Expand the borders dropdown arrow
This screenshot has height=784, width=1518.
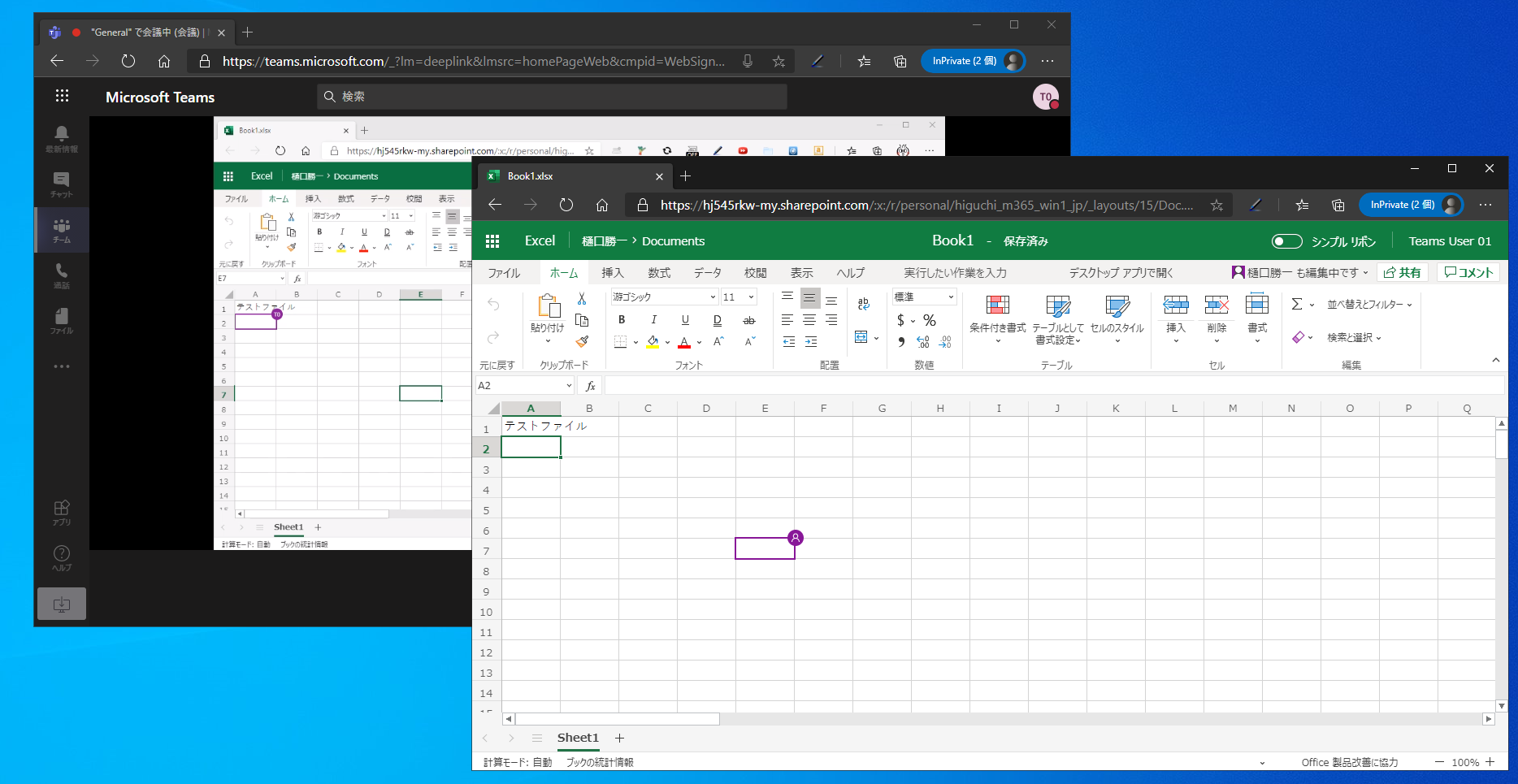[x=635, y=342]
